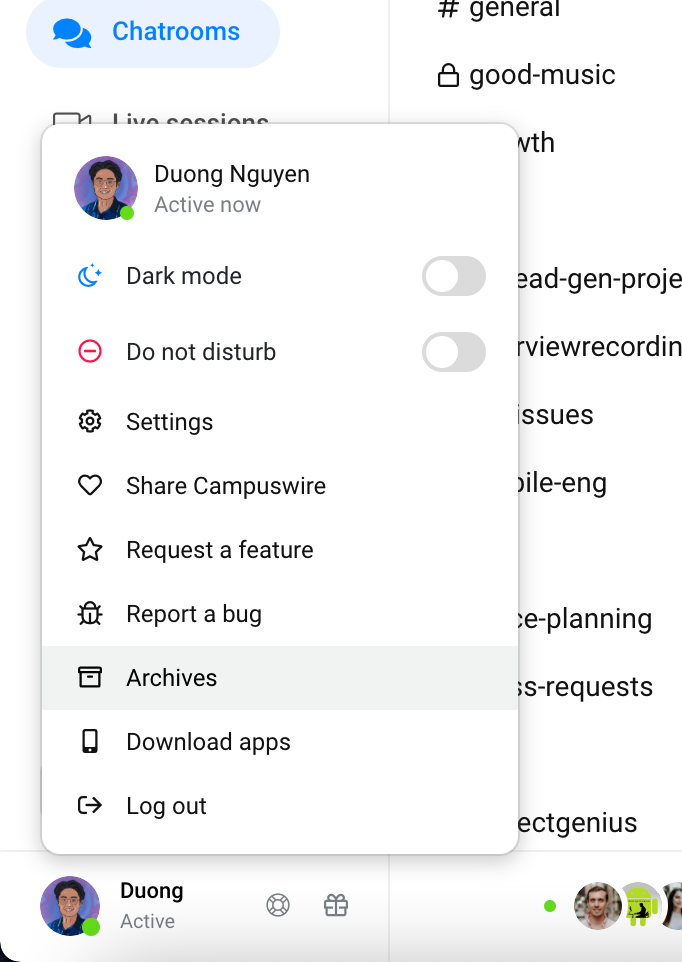The height and width of the screenshot is (962, 682).
Task: Click the gift box icon in bottom bar
Action: tap(336, 905)
